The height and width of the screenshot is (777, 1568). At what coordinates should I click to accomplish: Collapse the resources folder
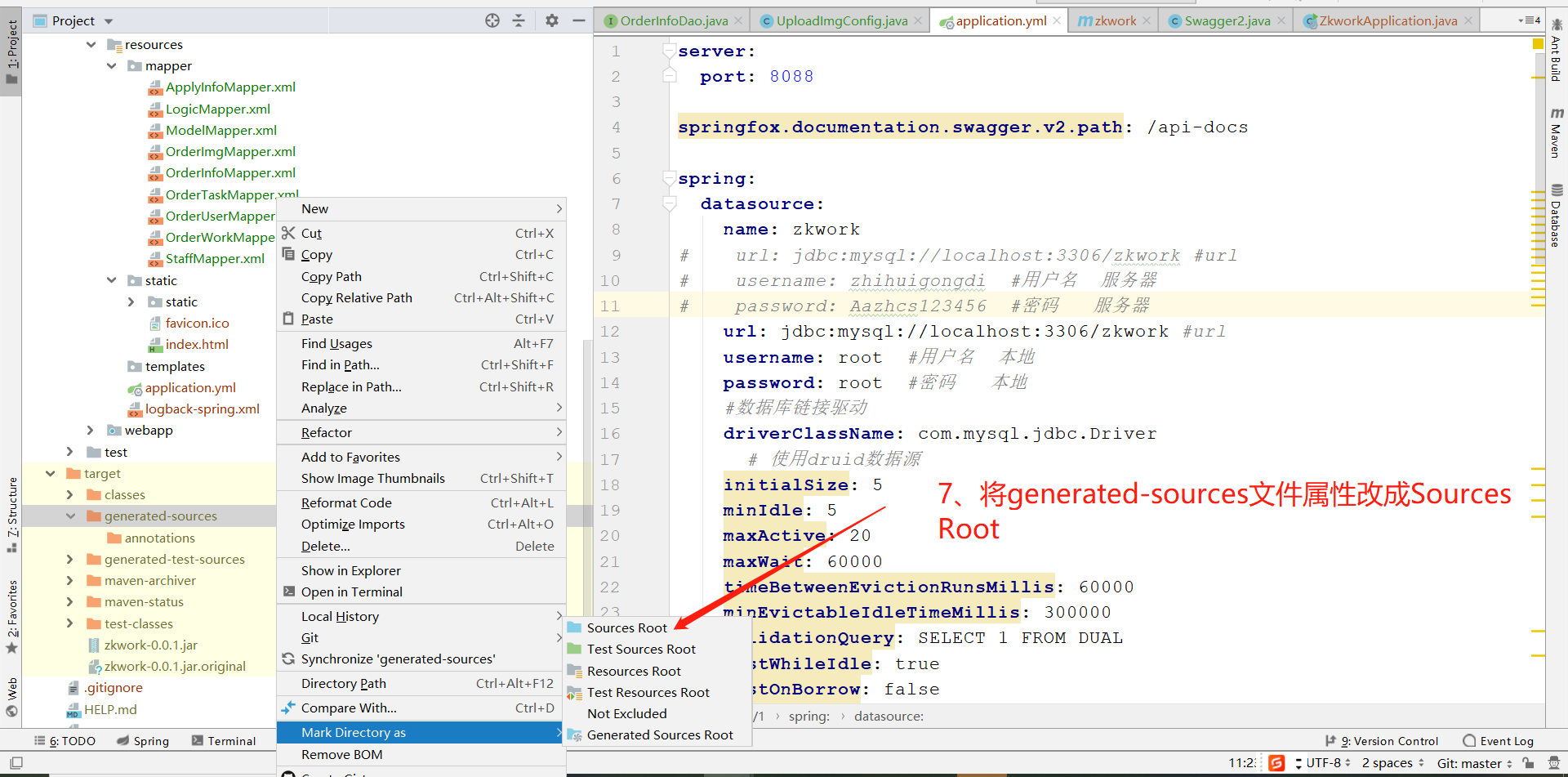(91, 44)
